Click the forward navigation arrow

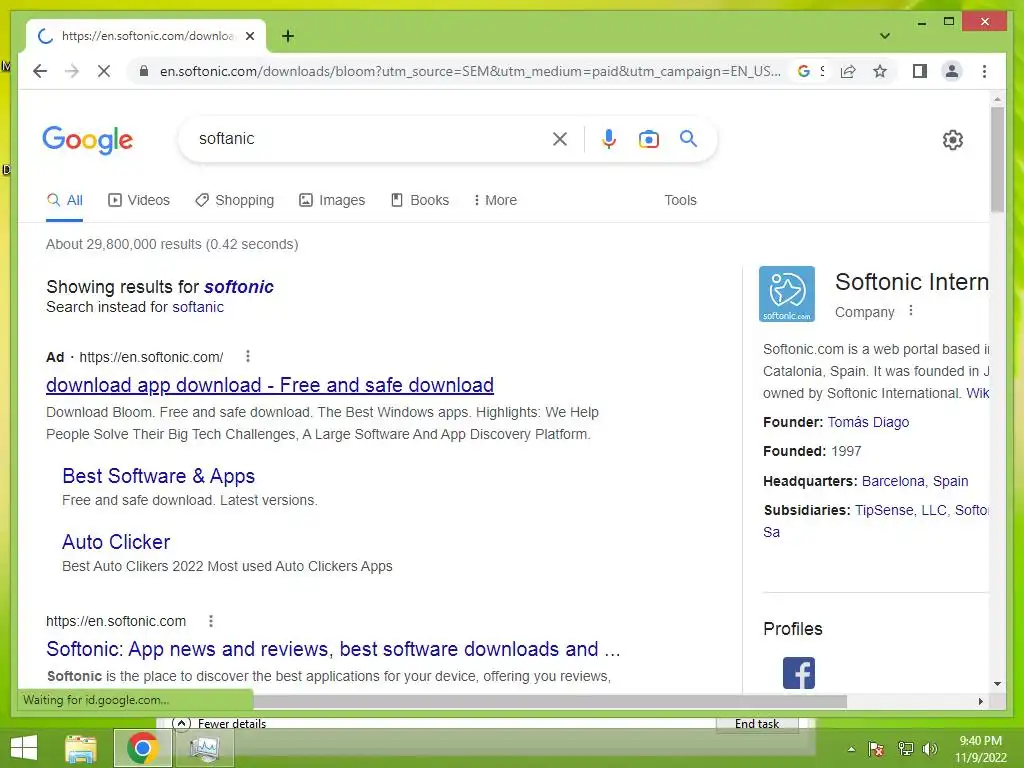(72, 71)
